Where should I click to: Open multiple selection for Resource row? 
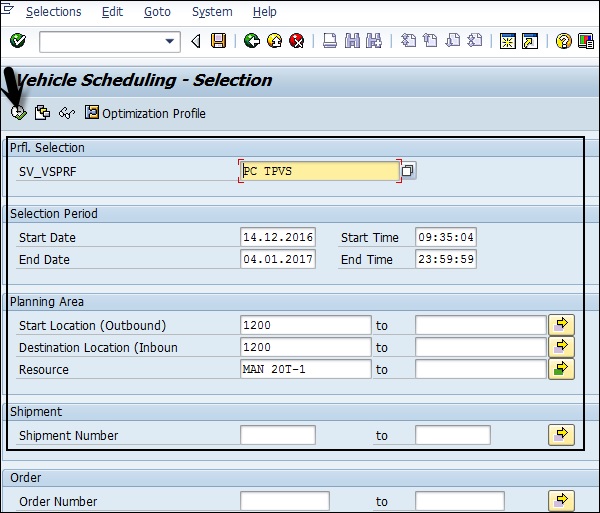coord(561,369)
